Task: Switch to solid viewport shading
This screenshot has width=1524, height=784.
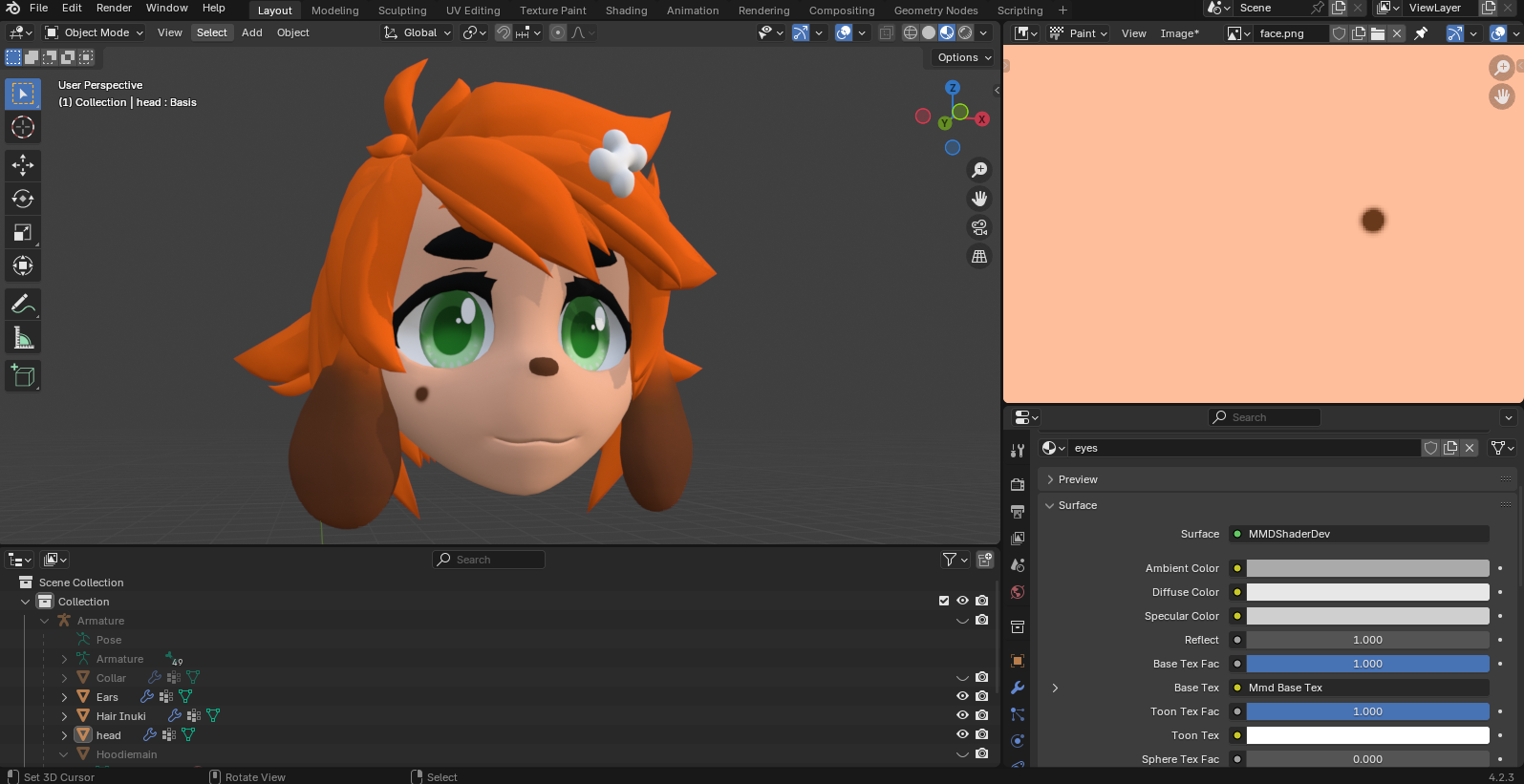Action: (929, 32)
